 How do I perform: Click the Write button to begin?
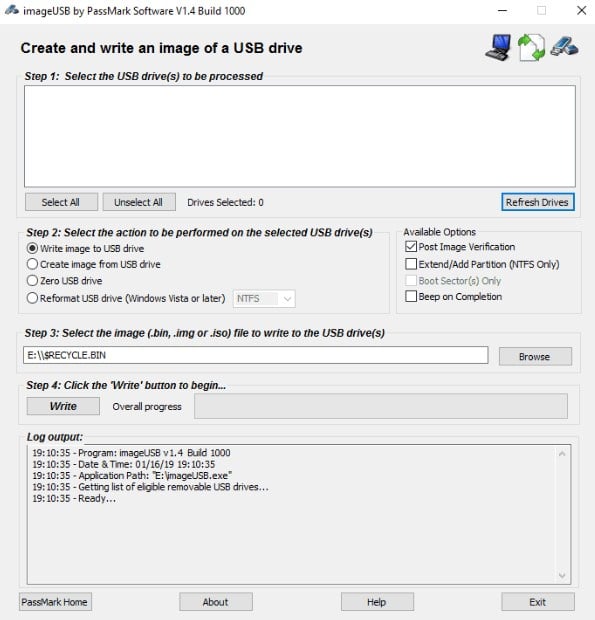click(x=63, y=406)
